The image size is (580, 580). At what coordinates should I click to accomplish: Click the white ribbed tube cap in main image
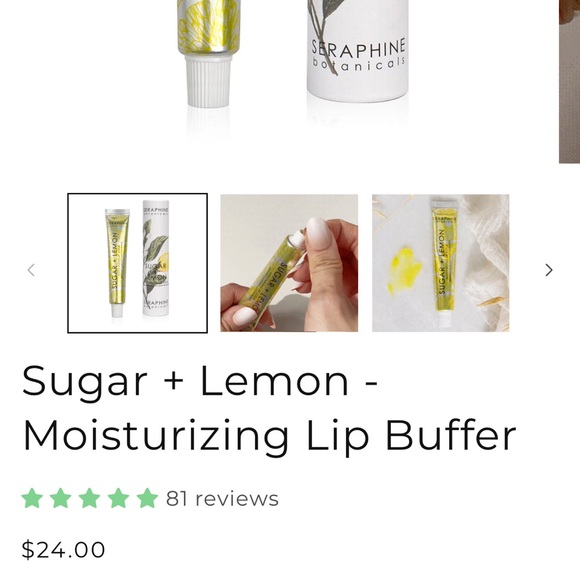coord(208,81)
